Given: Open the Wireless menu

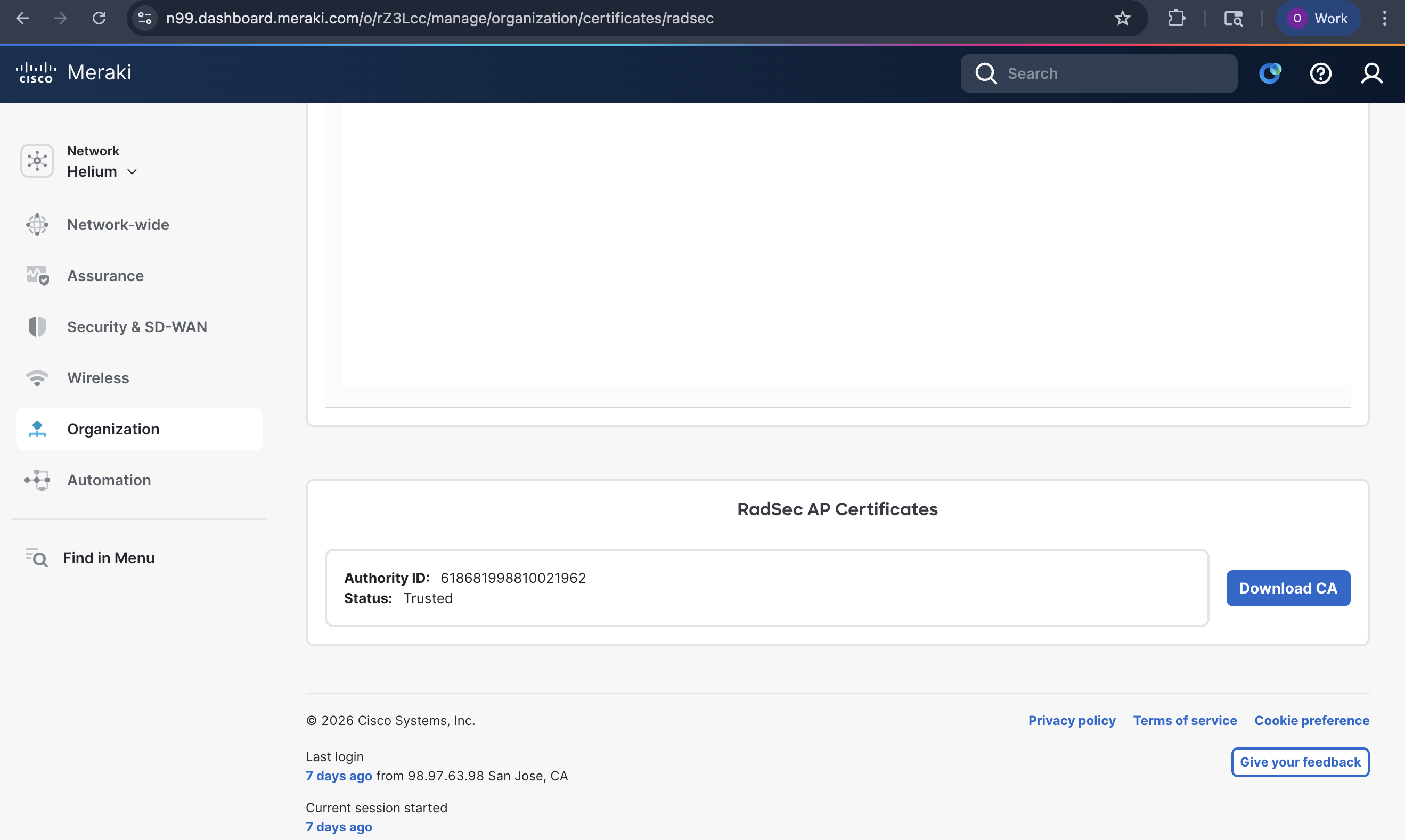Looking at the screenshot, I should [98, 378].
